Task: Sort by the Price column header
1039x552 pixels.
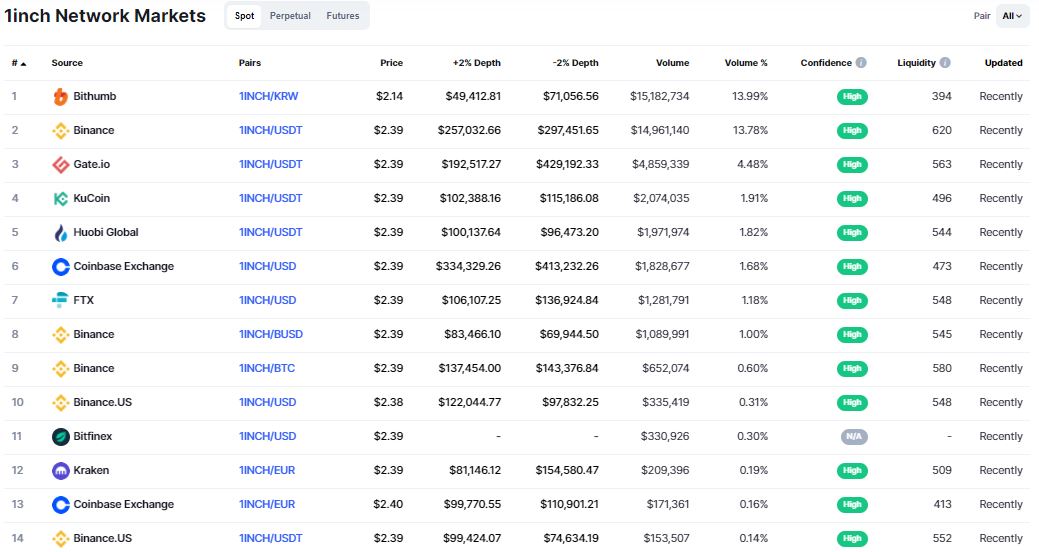Action: pyautogui.click(x=392, y=63)
